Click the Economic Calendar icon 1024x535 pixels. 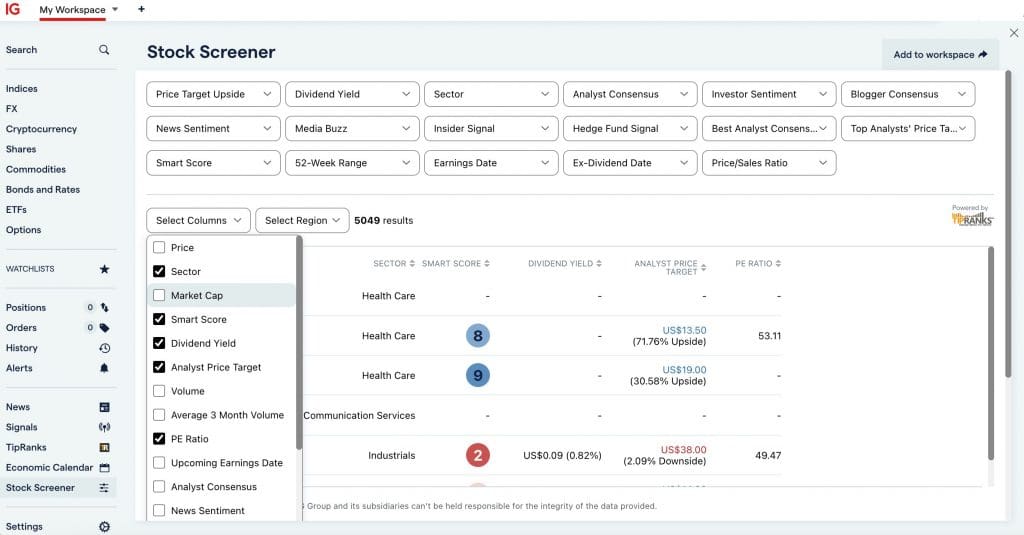pos(104,468)
